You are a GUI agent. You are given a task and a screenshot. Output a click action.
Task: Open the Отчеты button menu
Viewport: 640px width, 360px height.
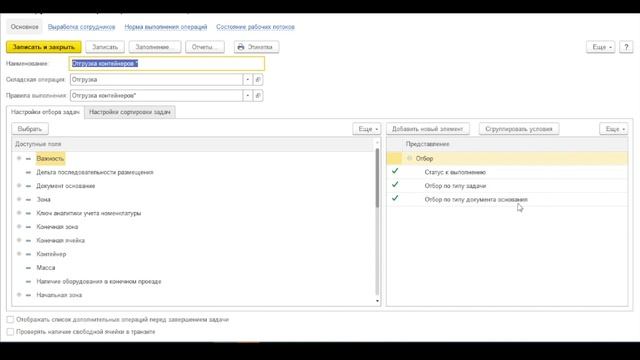click(x=205, y=47)
